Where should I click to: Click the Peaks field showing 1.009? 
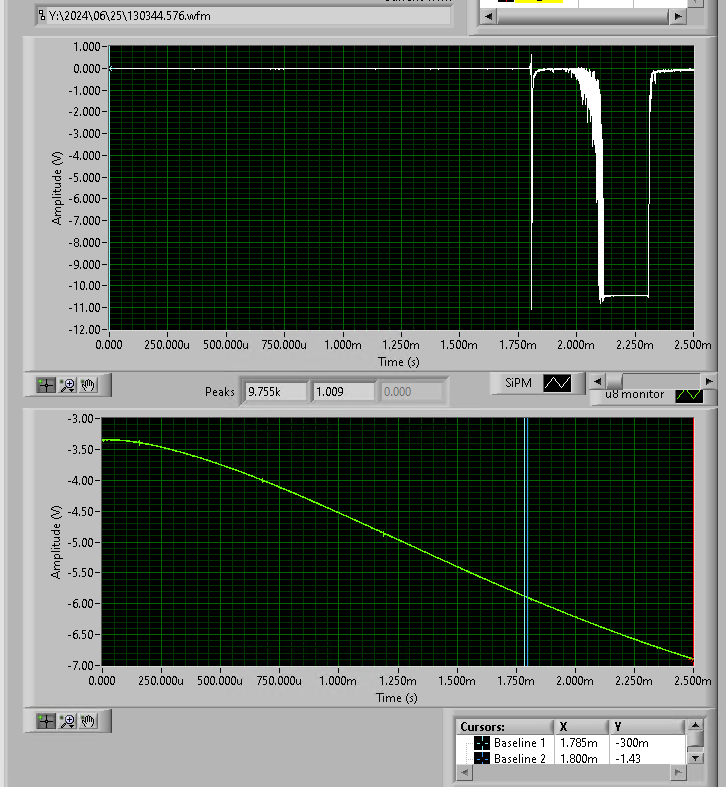point(343,392)
